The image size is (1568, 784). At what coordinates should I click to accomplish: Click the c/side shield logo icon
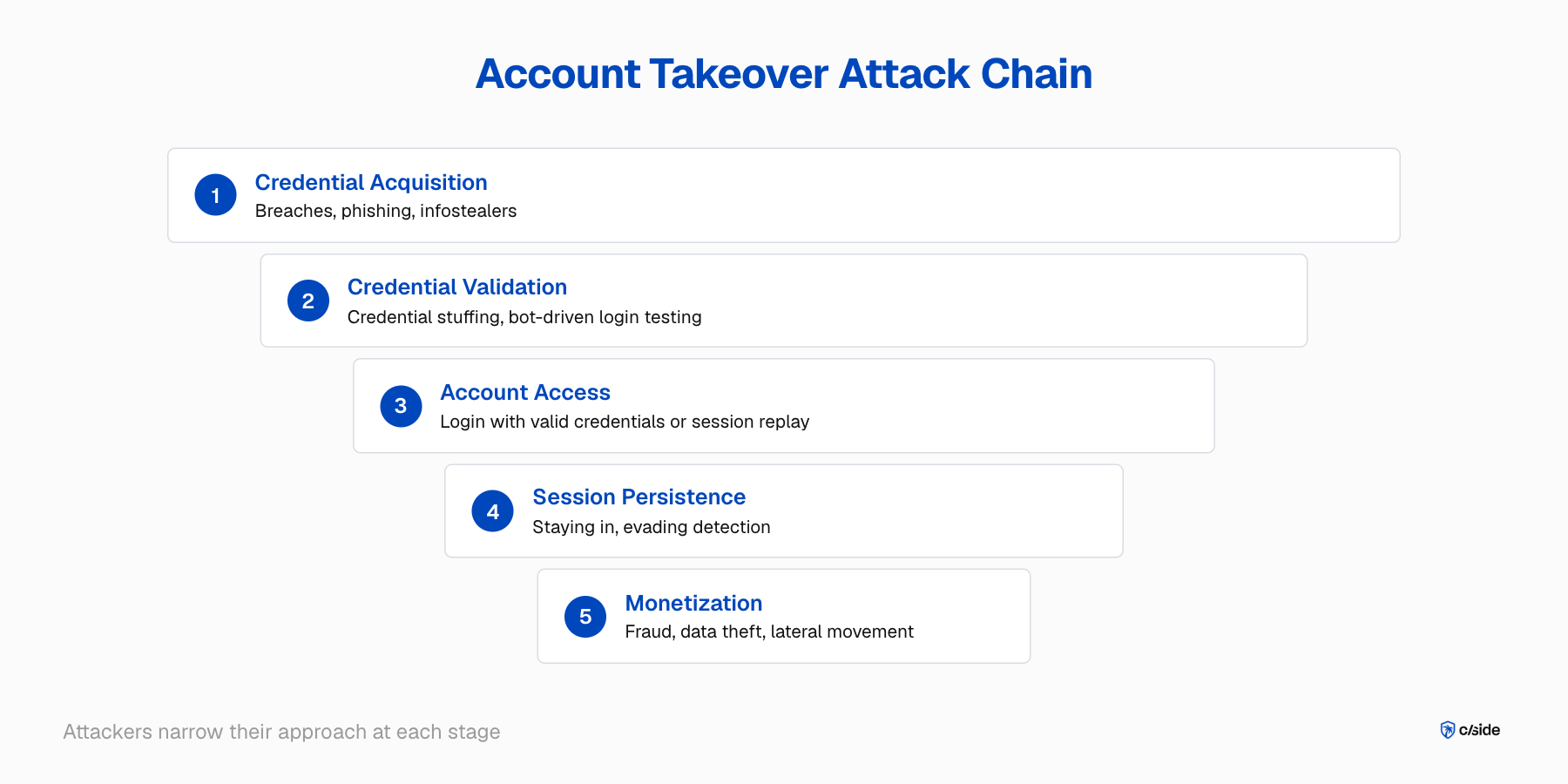click(1448, 730)
